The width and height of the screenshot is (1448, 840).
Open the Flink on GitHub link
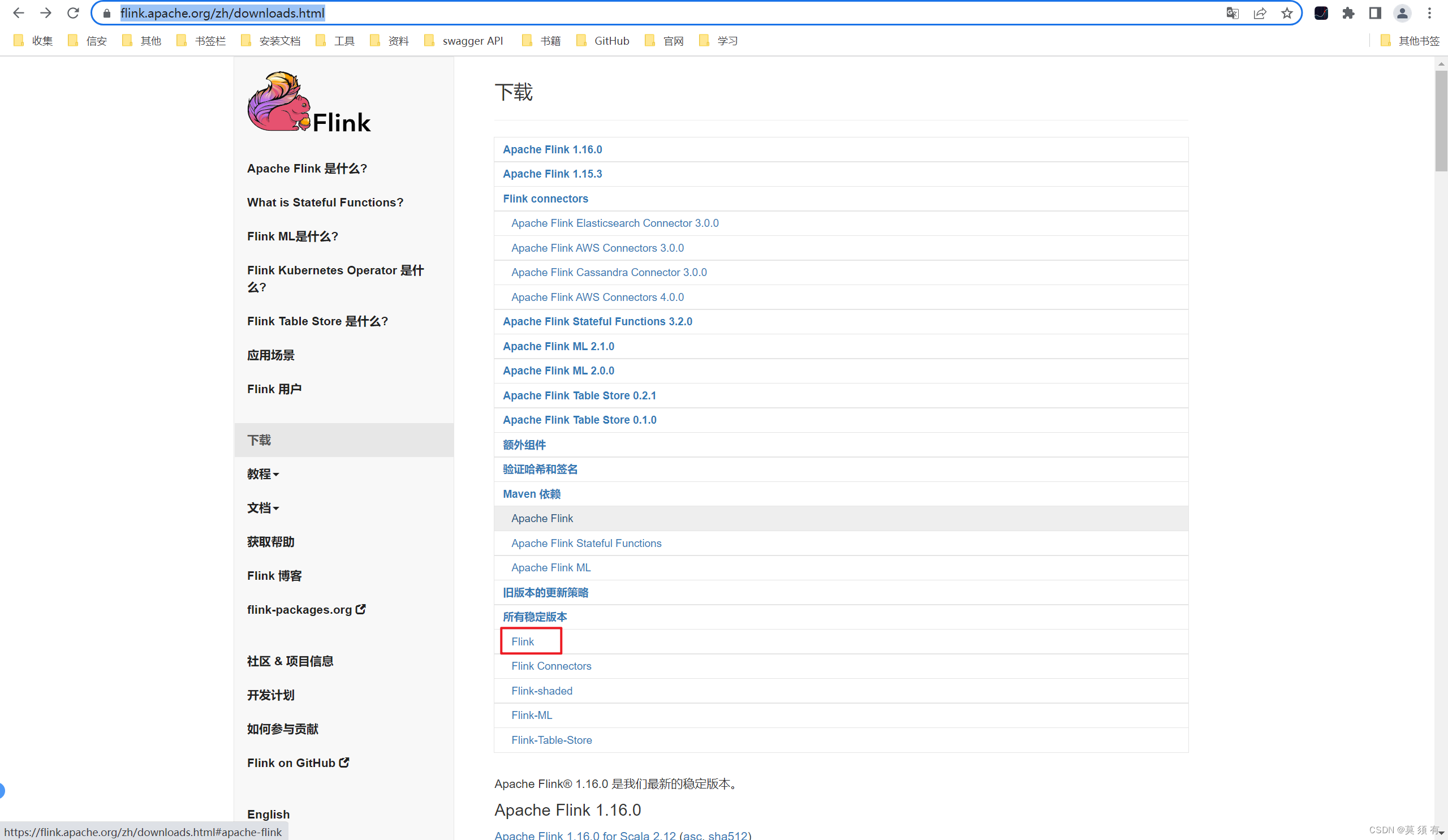click(x=298, y=763)
